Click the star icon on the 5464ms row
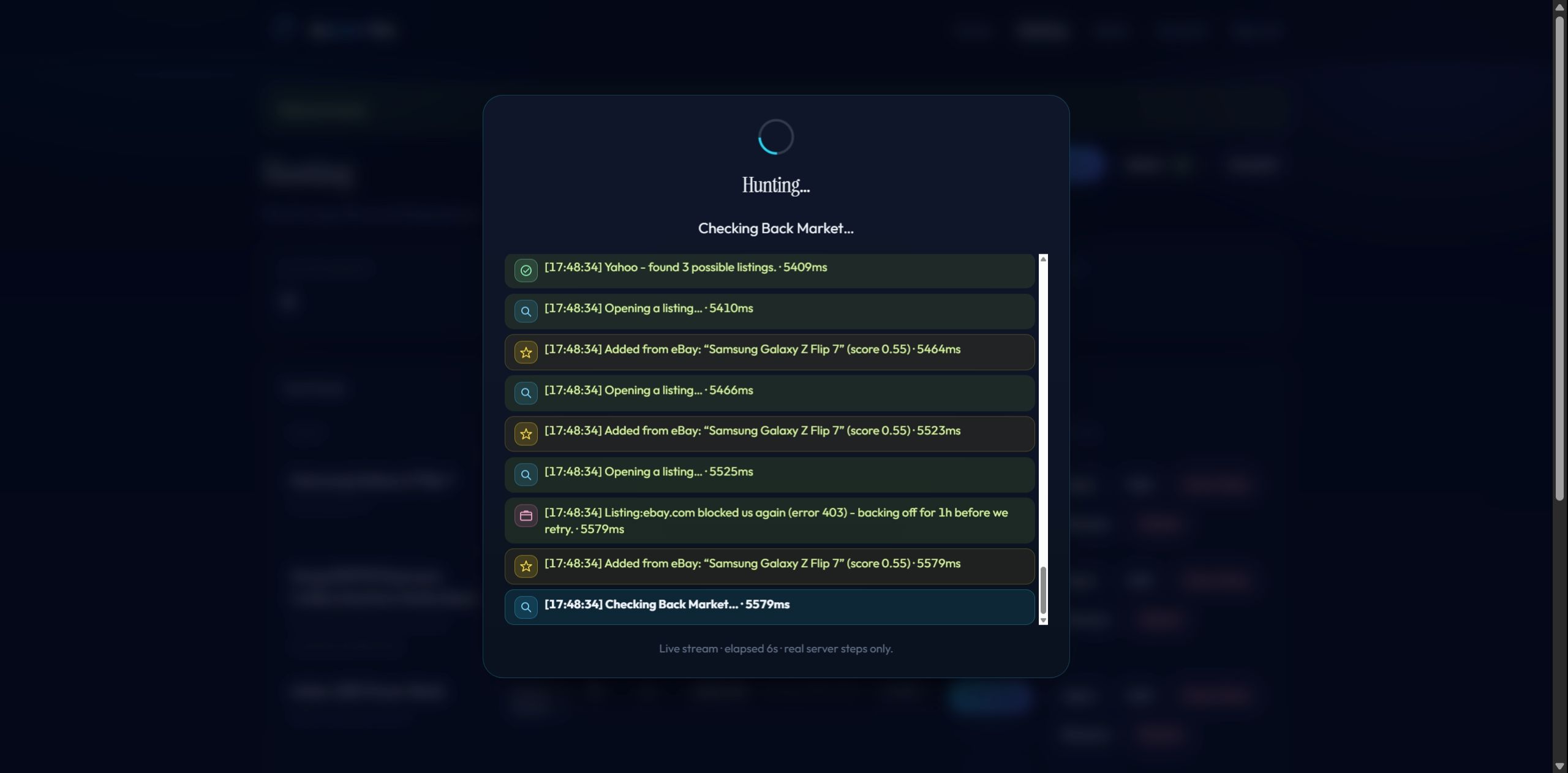Screen dimensions: 1568x773 pos(526,352)
